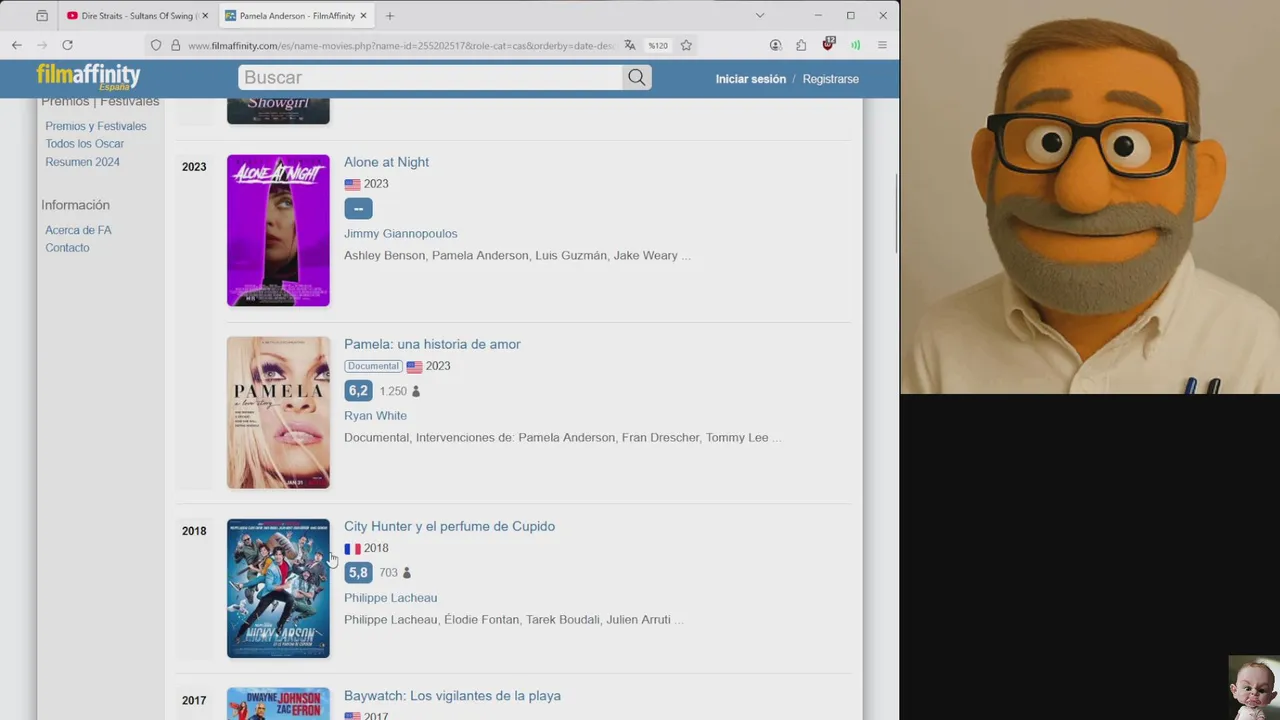Translate this page icon
Image resolution: width=1280 pixels, height=720 pixels.
[630, 45]
